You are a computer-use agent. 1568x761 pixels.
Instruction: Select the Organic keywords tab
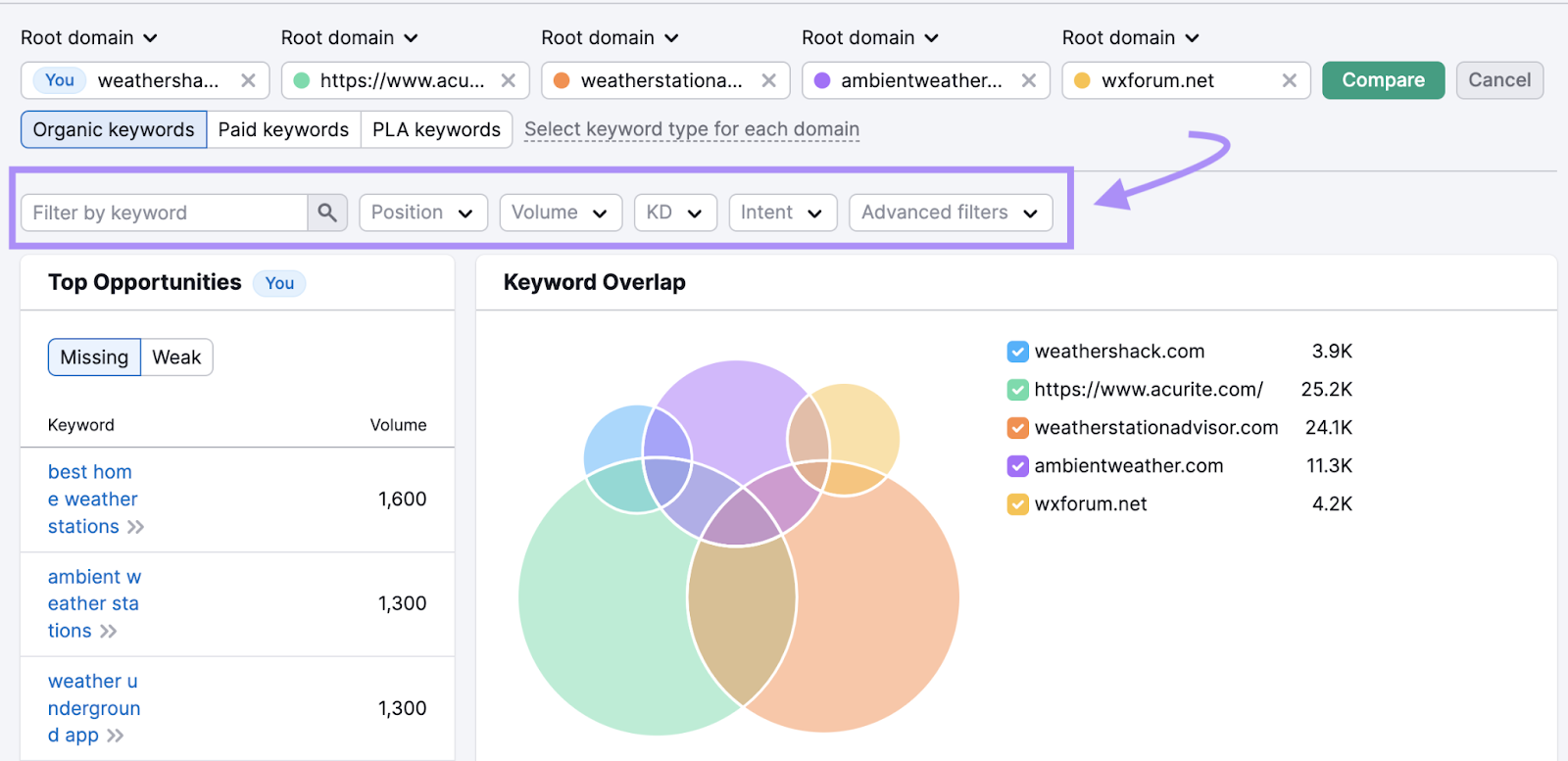114,129
